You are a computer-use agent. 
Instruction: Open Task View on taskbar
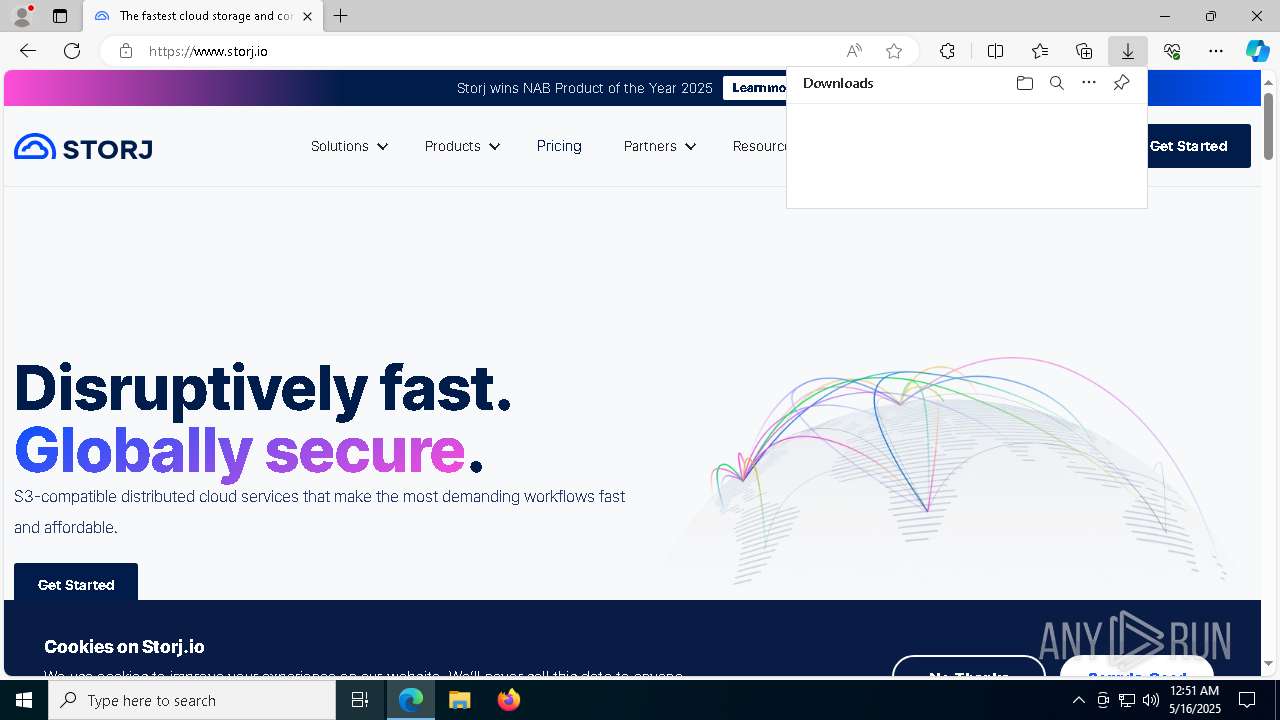(x=360, y=700)
